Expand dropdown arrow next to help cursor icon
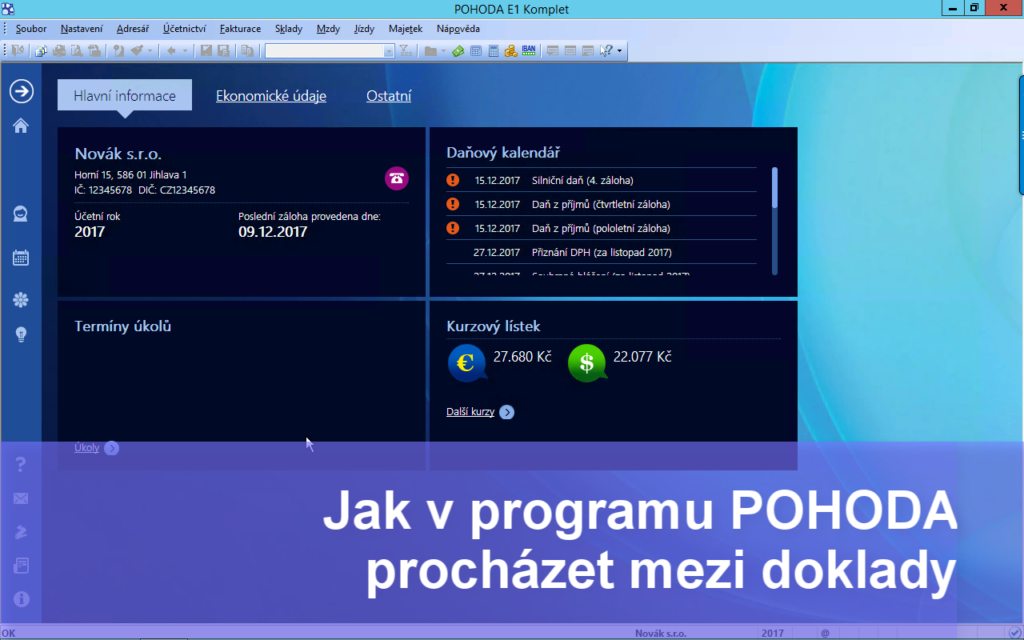 click(x=619, y=50)
